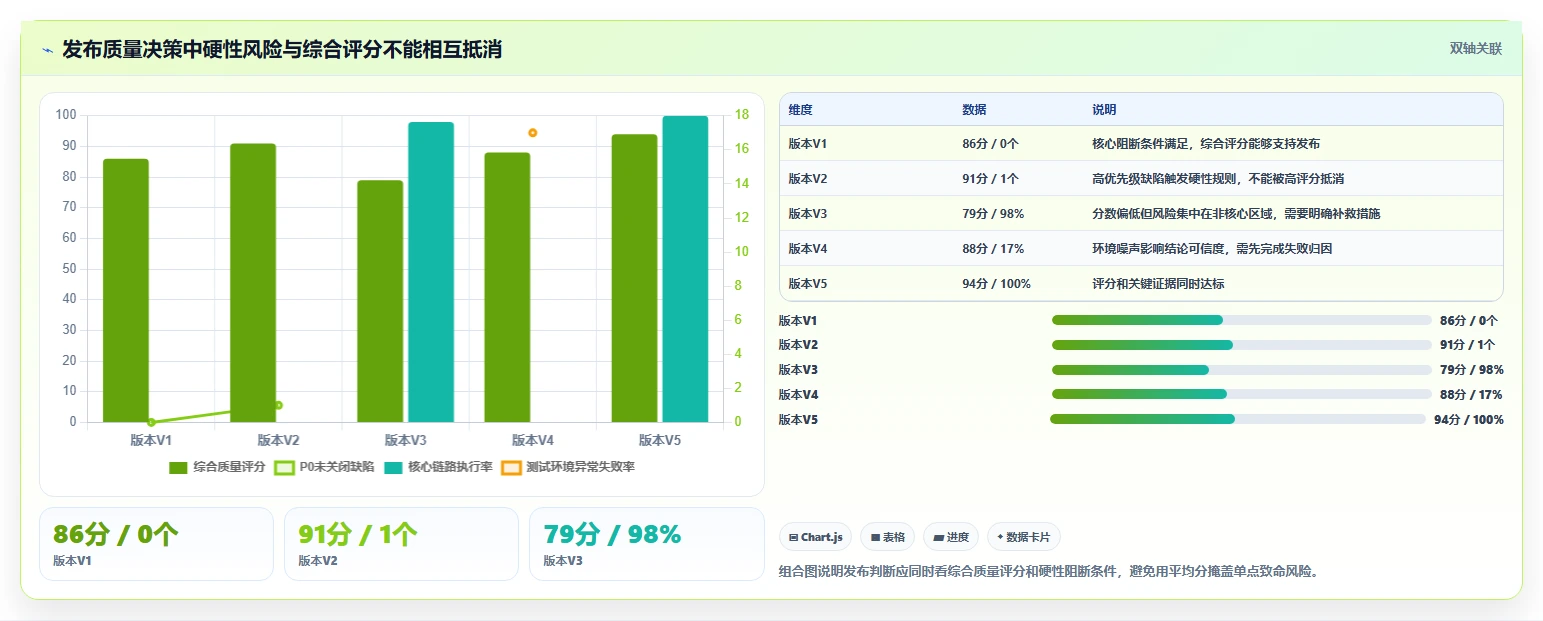Click the 版本V5 progress bar
Viewport: 1543px width, 621px height.
1238,419
